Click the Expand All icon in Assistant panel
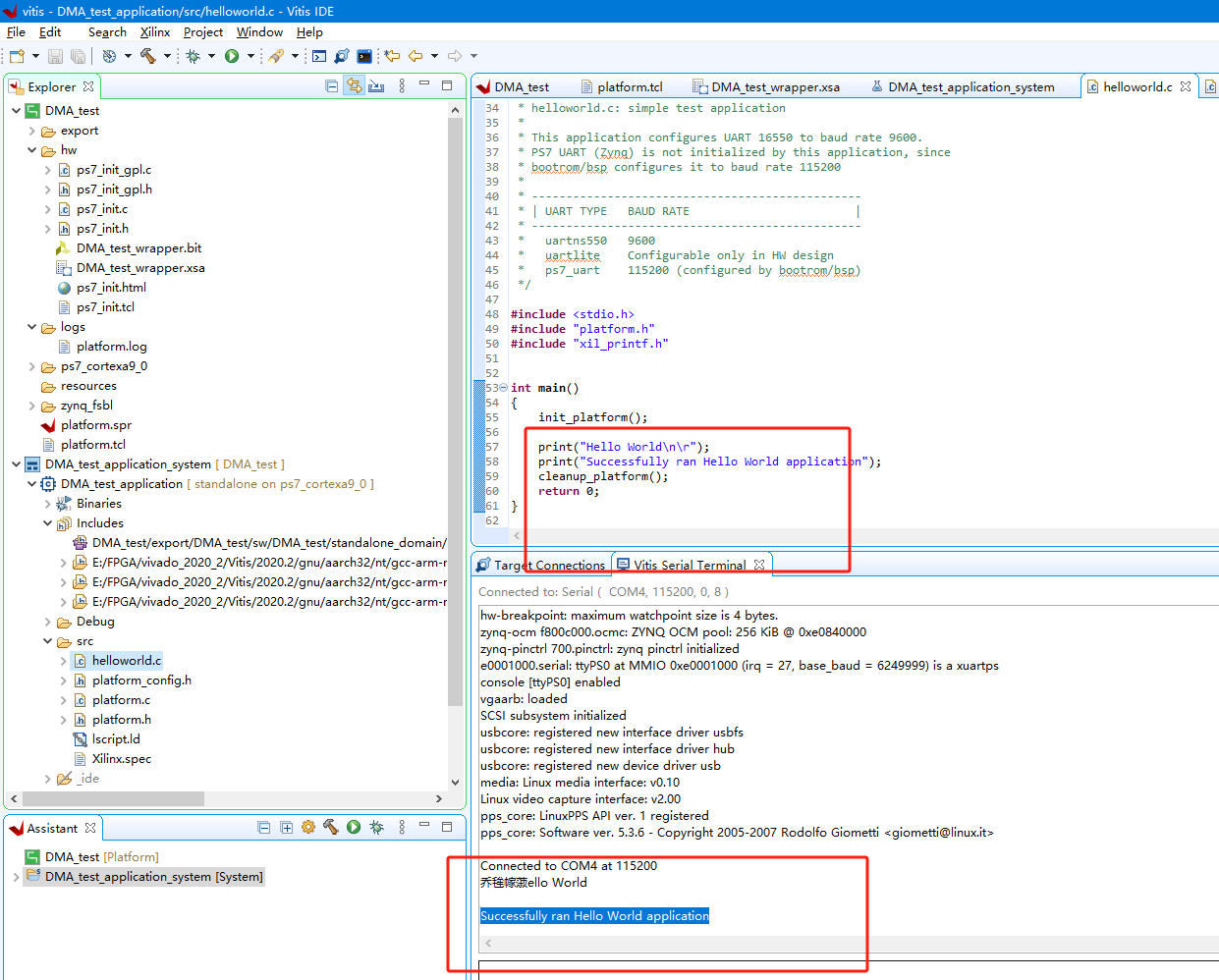This screenshot has width=1219, height=980. [x=286, y=828]
